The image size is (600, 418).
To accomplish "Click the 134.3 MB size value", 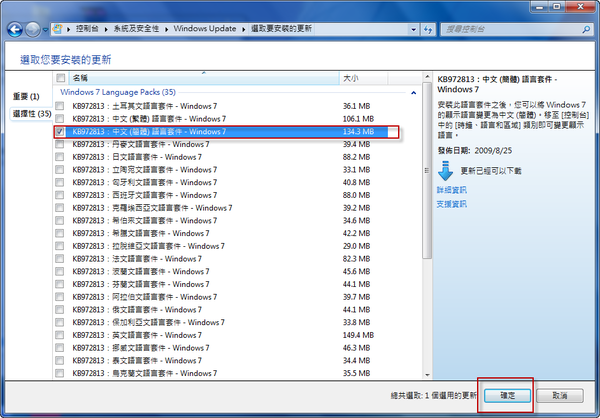I will (x=358, y=132).
